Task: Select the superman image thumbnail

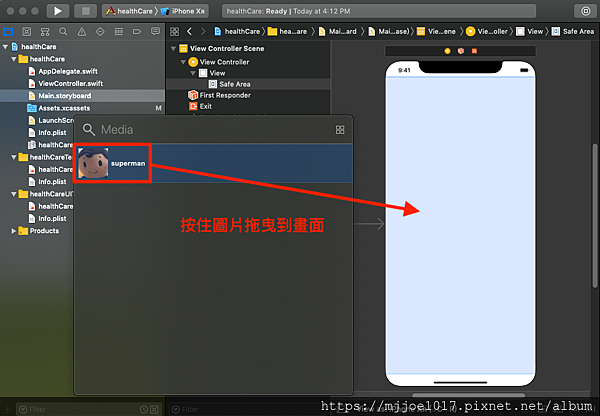Action: pyautogui.click(x=93, y=163)
